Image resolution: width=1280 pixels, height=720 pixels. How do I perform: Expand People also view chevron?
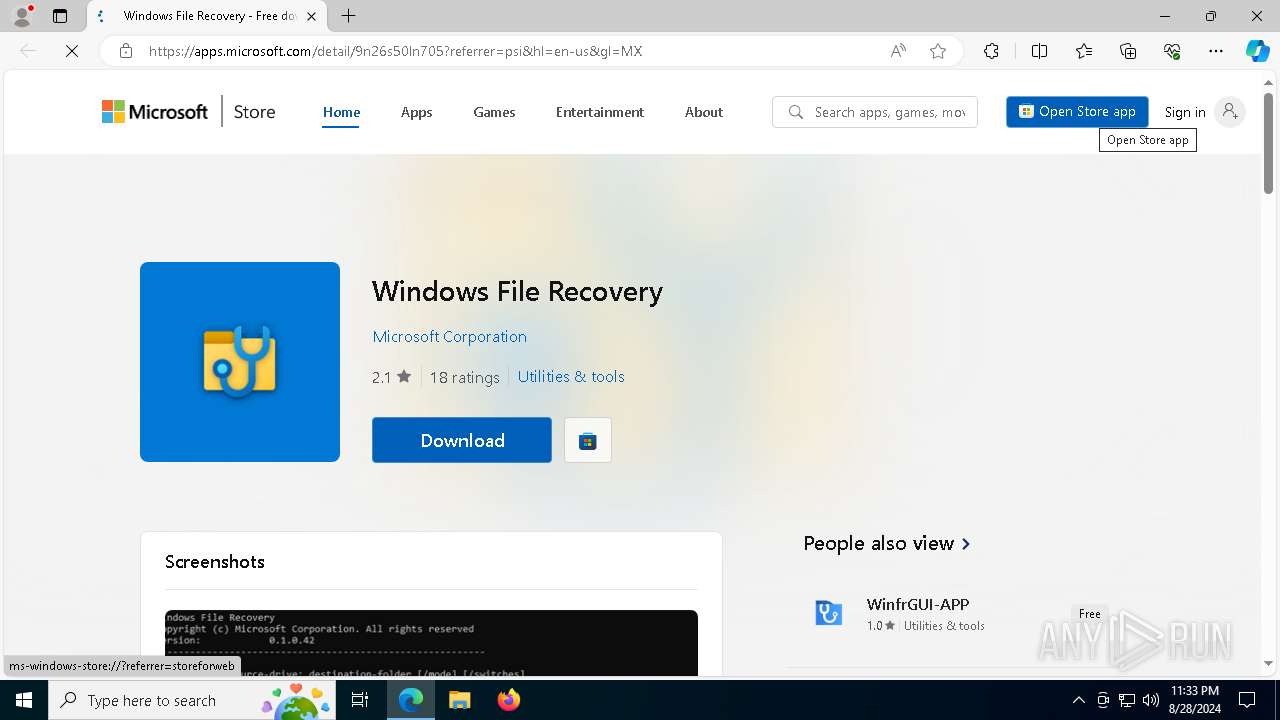(x=966, y=544)
